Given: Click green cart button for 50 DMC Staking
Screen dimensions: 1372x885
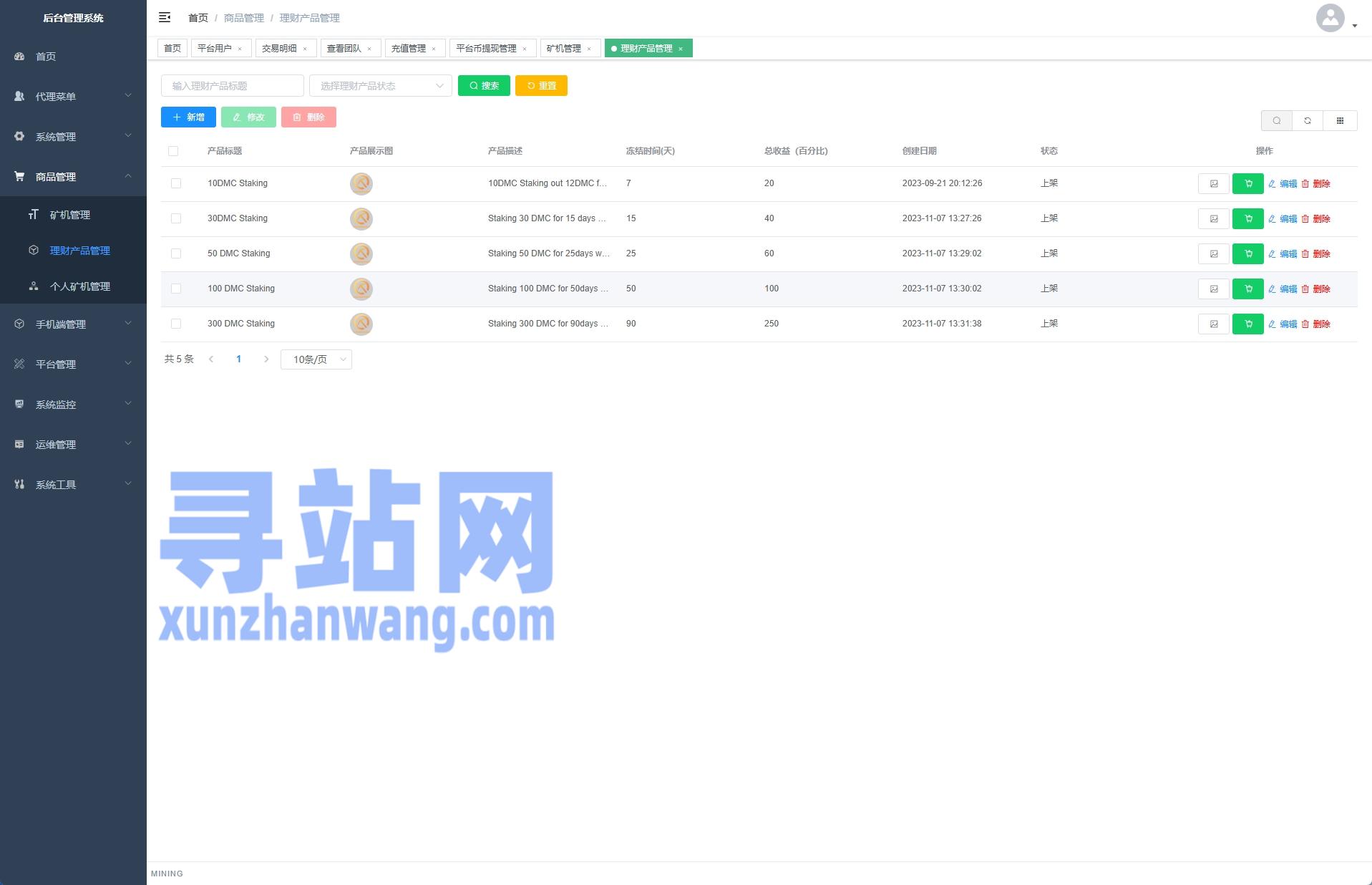Looking at the screenshot, I should [x=1247, y=254].
